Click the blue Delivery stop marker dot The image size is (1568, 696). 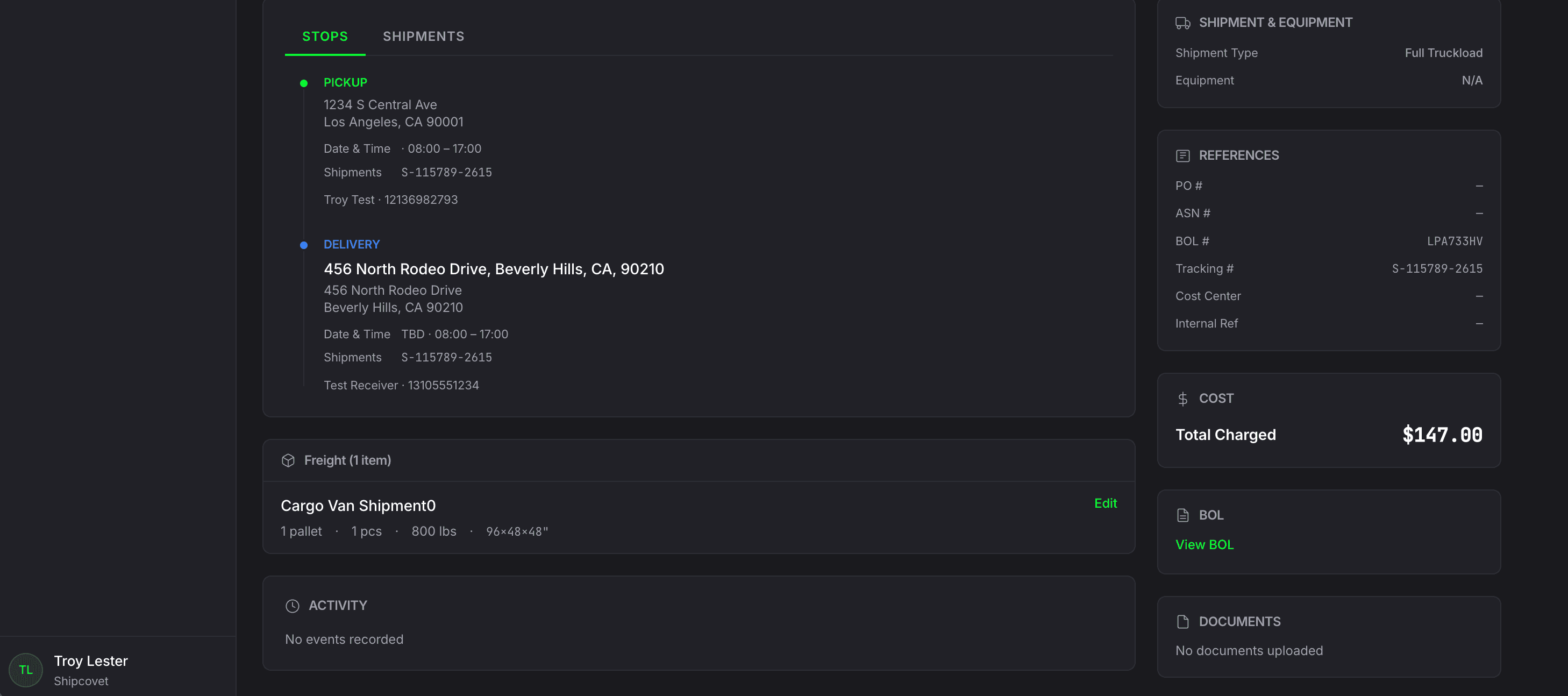[304, 245]
